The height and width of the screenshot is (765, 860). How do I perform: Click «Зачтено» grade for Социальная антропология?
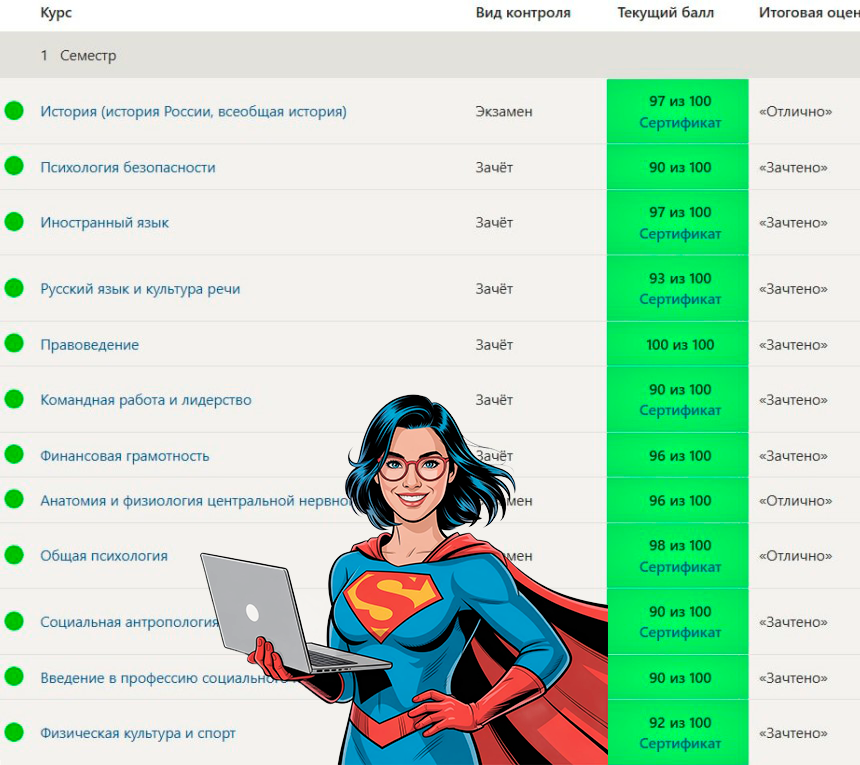point(793,622)
